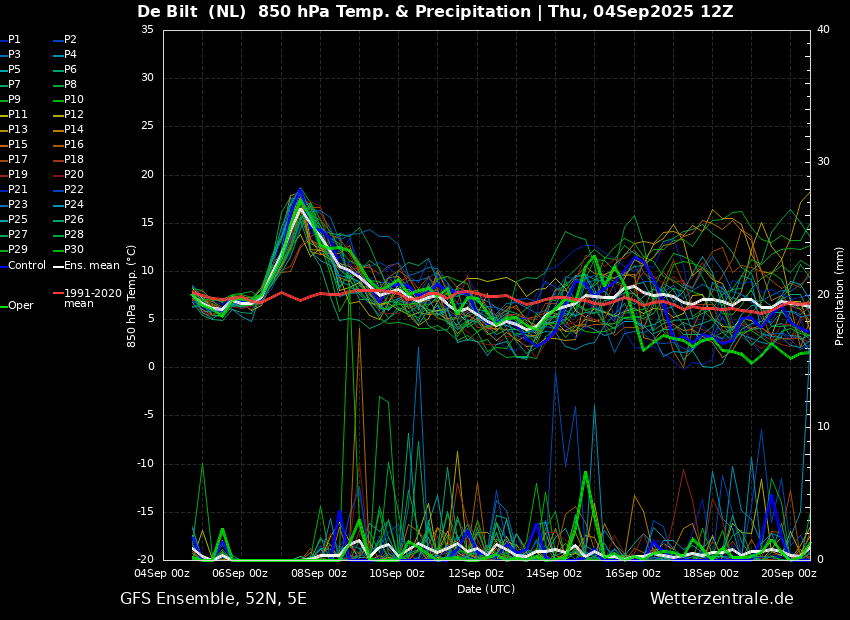Click the 1991-2020 mean legend entry

[x=88, y=298]
